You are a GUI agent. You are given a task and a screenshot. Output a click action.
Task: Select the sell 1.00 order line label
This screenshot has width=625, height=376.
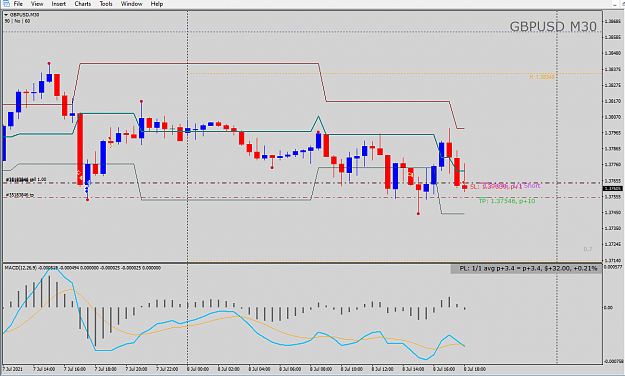coord(26,180)
